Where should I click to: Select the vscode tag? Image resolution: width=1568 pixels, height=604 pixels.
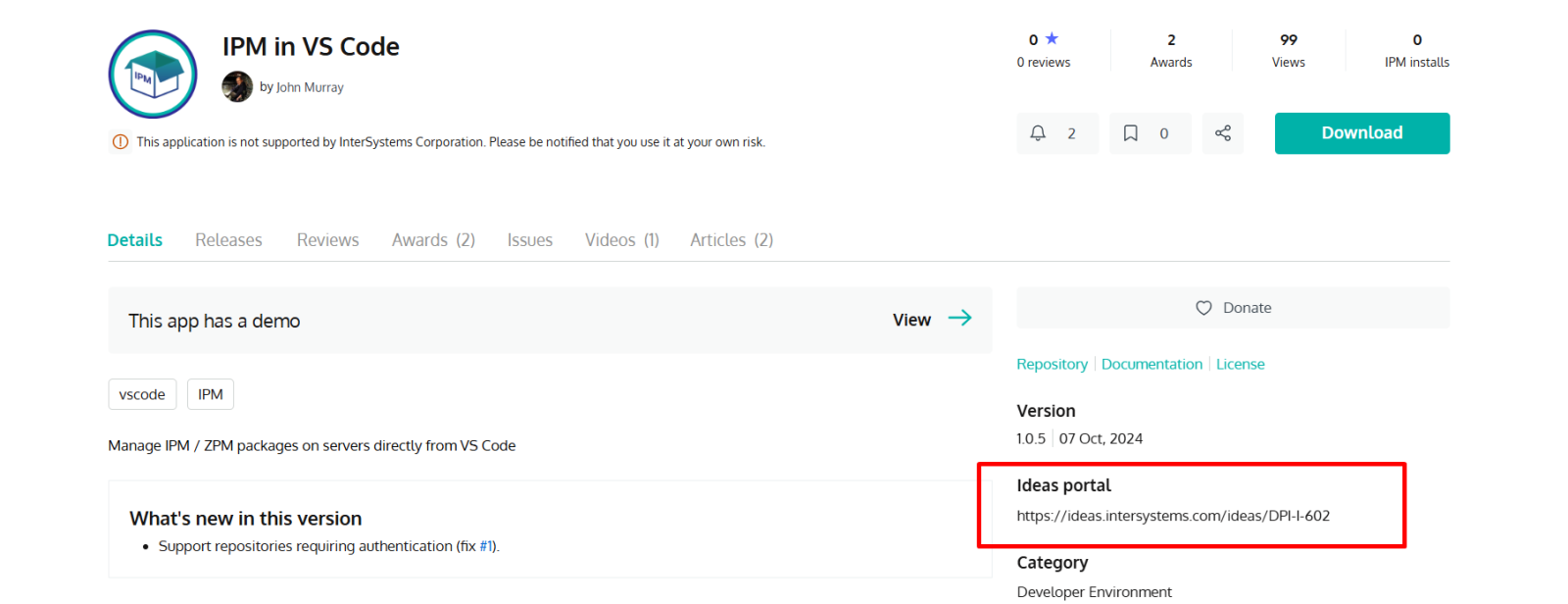click(x=142, y=394)
